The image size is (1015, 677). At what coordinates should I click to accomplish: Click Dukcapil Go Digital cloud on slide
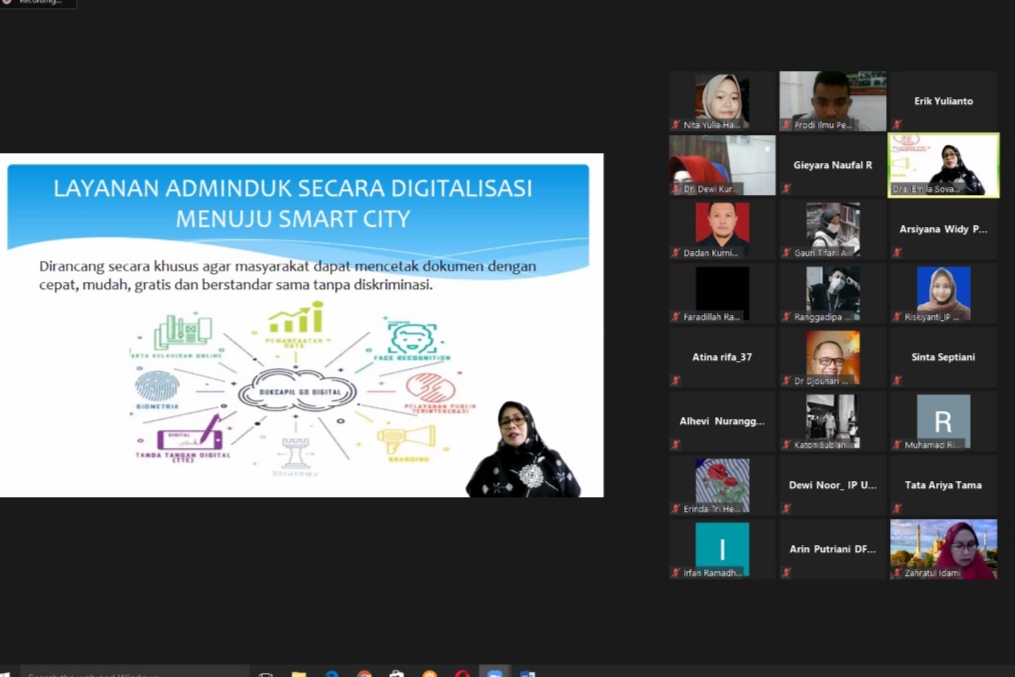coord(298,391)
